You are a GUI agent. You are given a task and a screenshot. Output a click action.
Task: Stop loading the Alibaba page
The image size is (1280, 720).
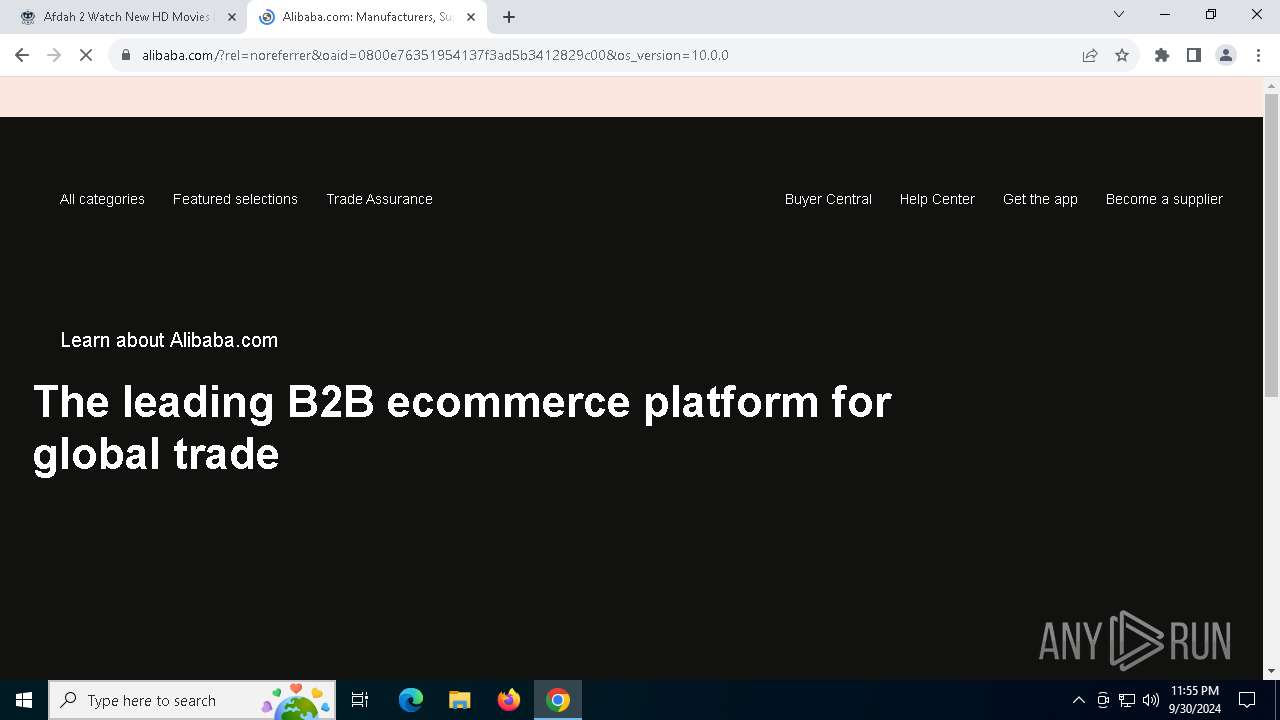[86, 55]
